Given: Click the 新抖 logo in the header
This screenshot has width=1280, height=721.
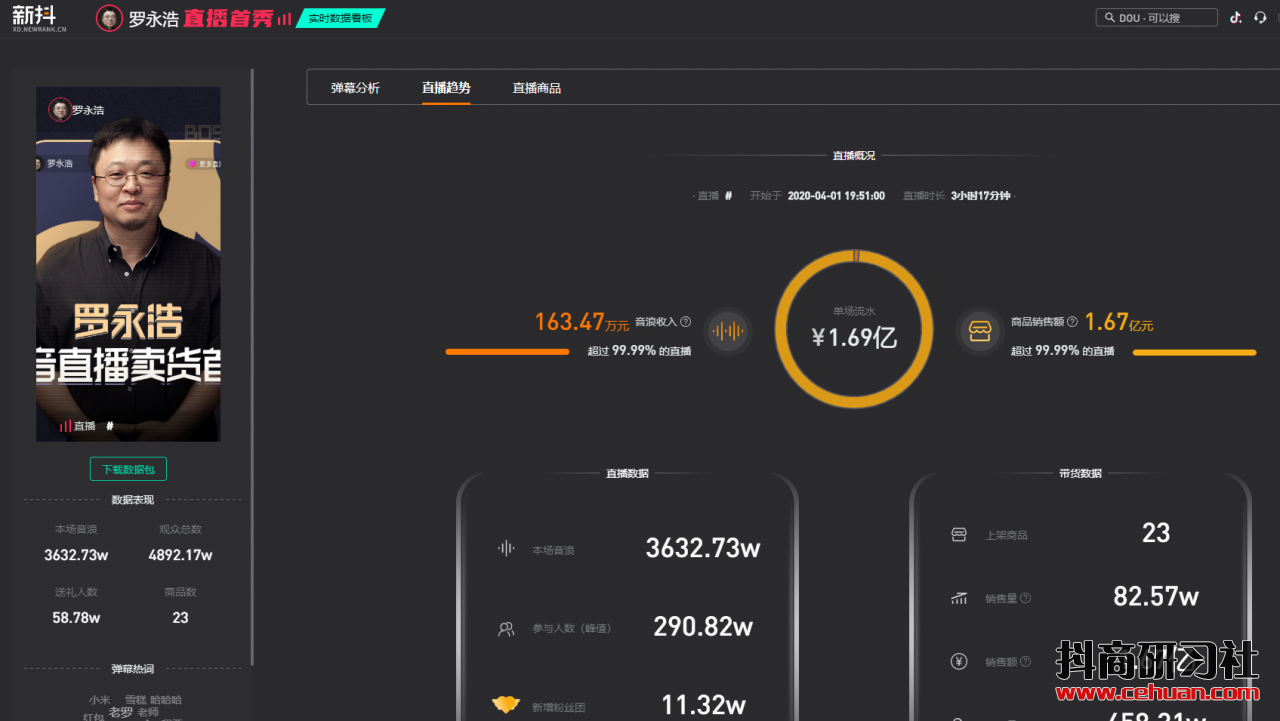Looking at the screenshot, I should click(39, 18).
